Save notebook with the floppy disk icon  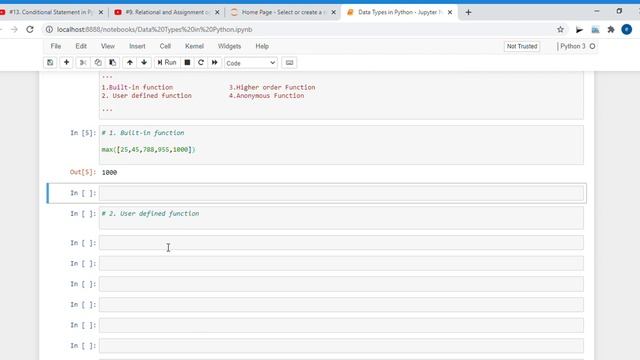coord(50,62)
